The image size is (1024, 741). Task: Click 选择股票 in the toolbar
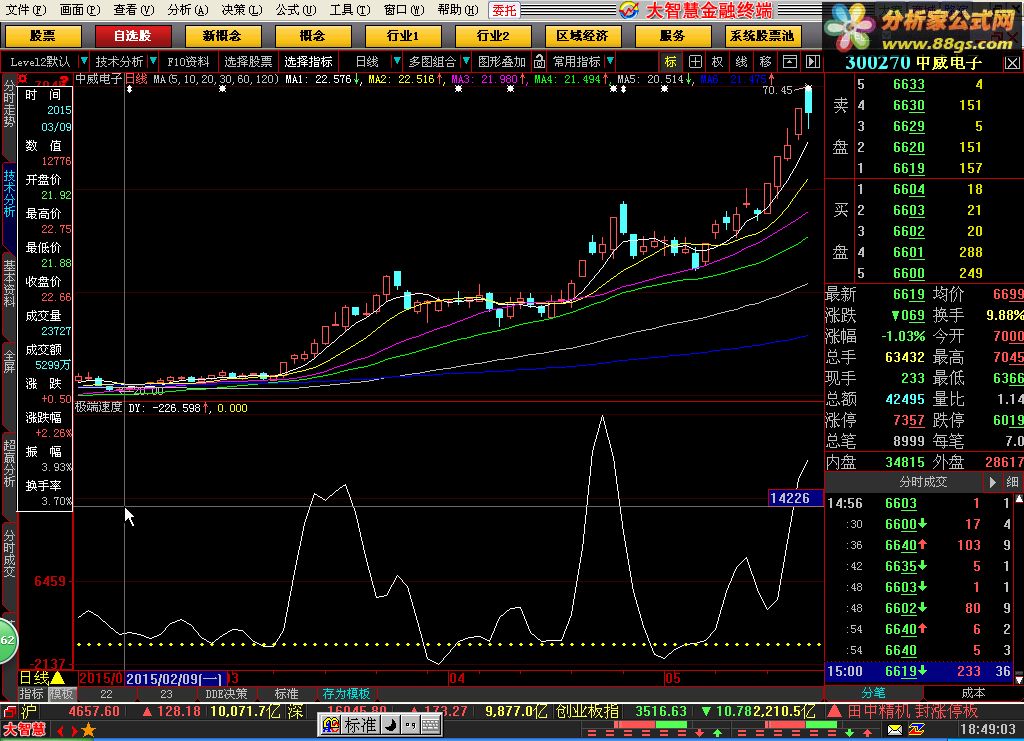(248, 61)
